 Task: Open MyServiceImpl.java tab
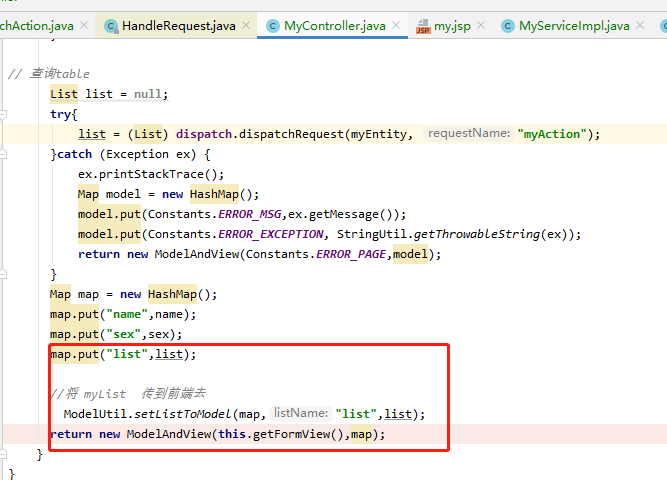click(x=574, y=26)
